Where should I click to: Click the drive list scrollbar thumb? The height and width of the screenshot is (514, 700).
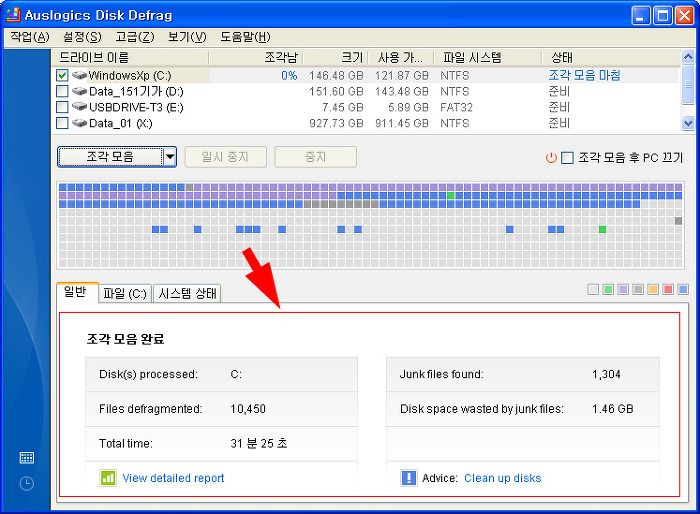[x=688, y=84]
